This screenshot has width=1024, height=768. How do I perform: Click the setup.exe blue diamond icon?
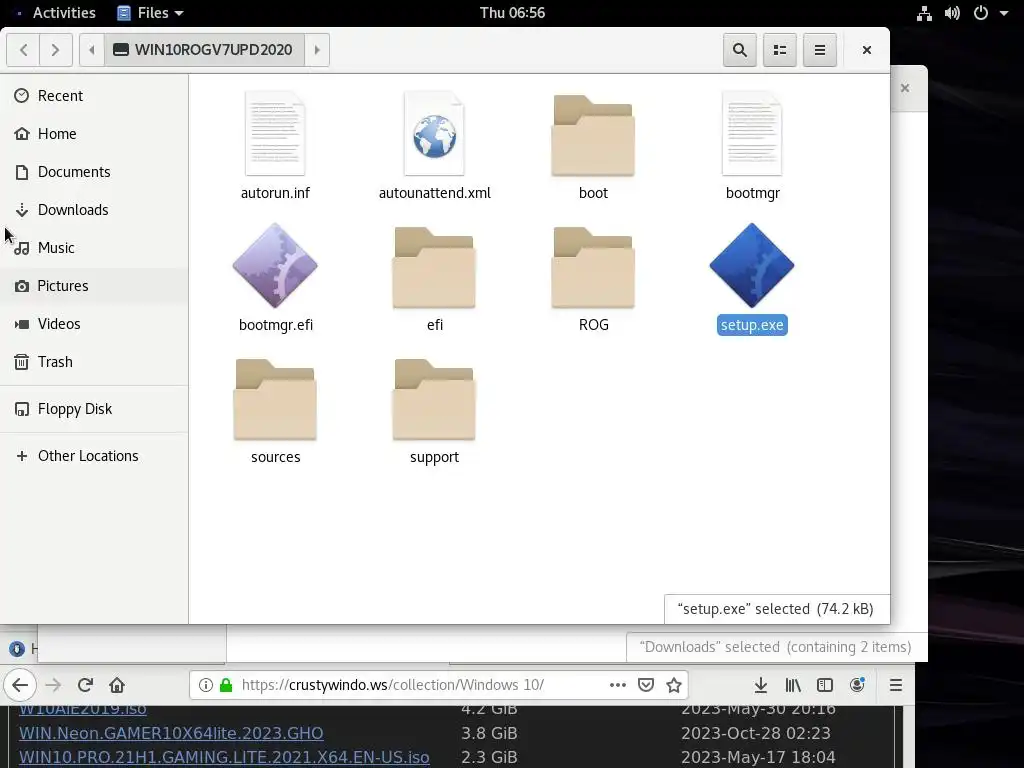click(x=752, y=265)
